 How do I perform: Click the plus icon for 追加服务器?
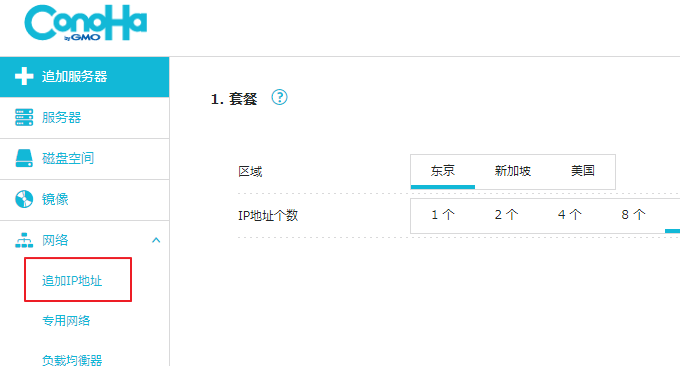[24, 76]
